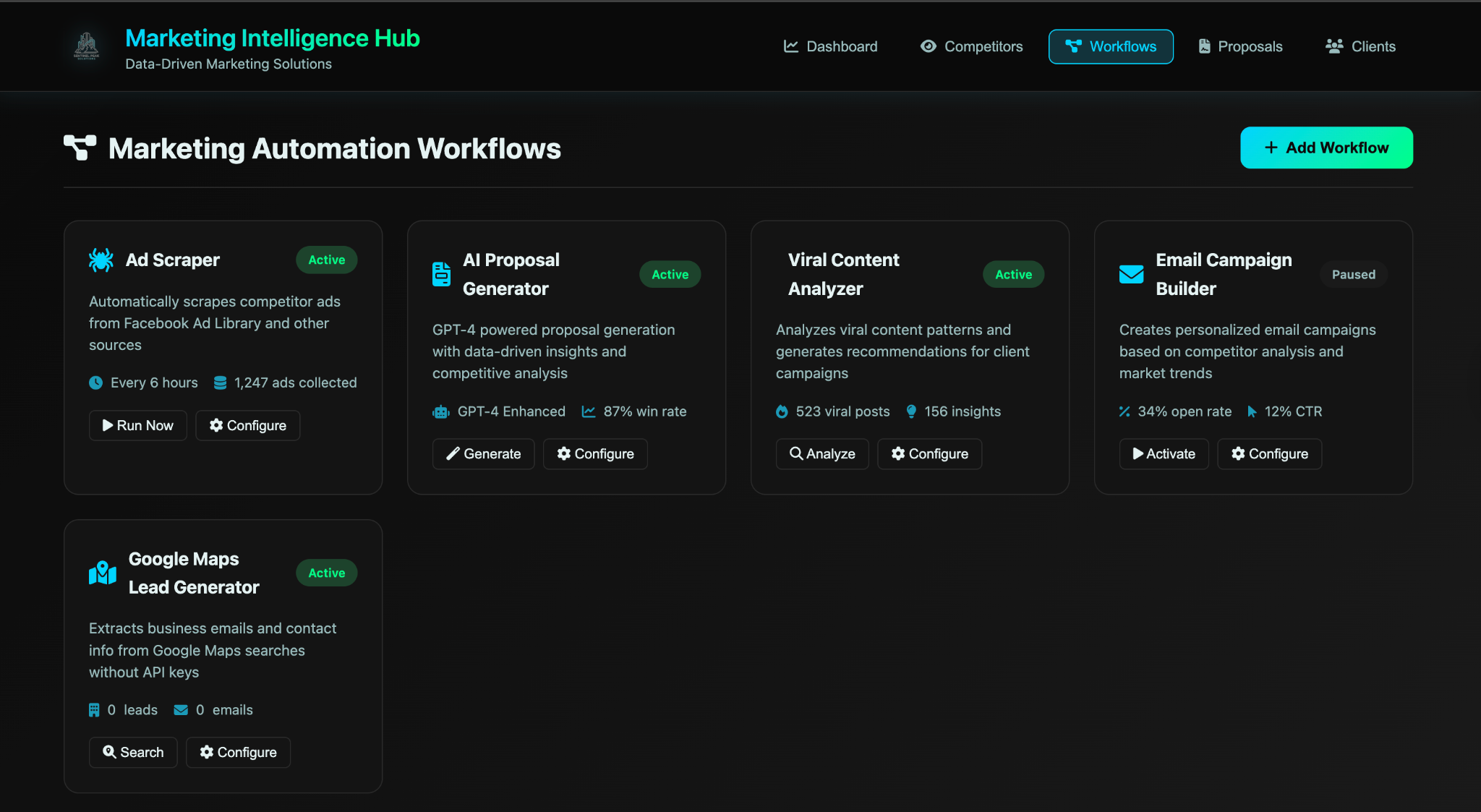Configure the Viral Content Analyzer
This screenshot has width=1481, height=812.
point(929,454)
